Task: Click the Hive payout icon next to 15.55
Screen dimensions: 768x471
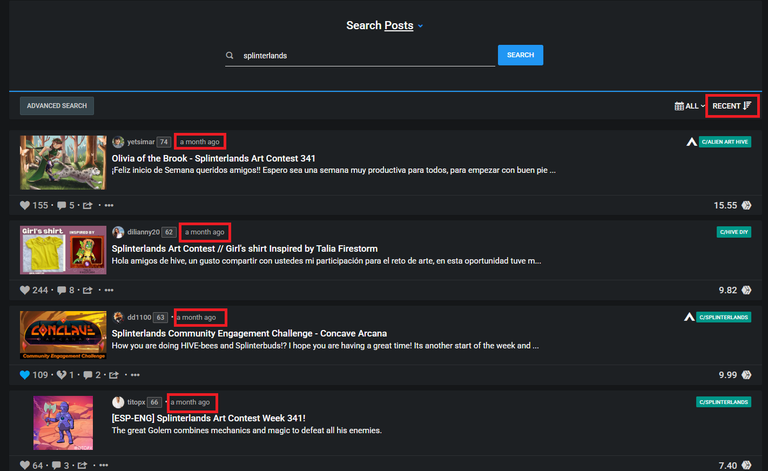Action: tap(746, 205)
